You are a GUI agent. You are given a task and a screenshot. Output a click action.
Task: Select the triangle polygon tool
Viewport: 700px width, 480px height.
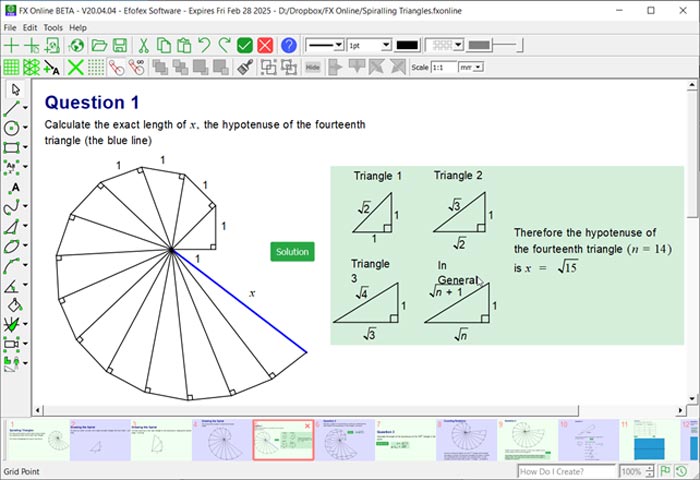pos(12,226)
